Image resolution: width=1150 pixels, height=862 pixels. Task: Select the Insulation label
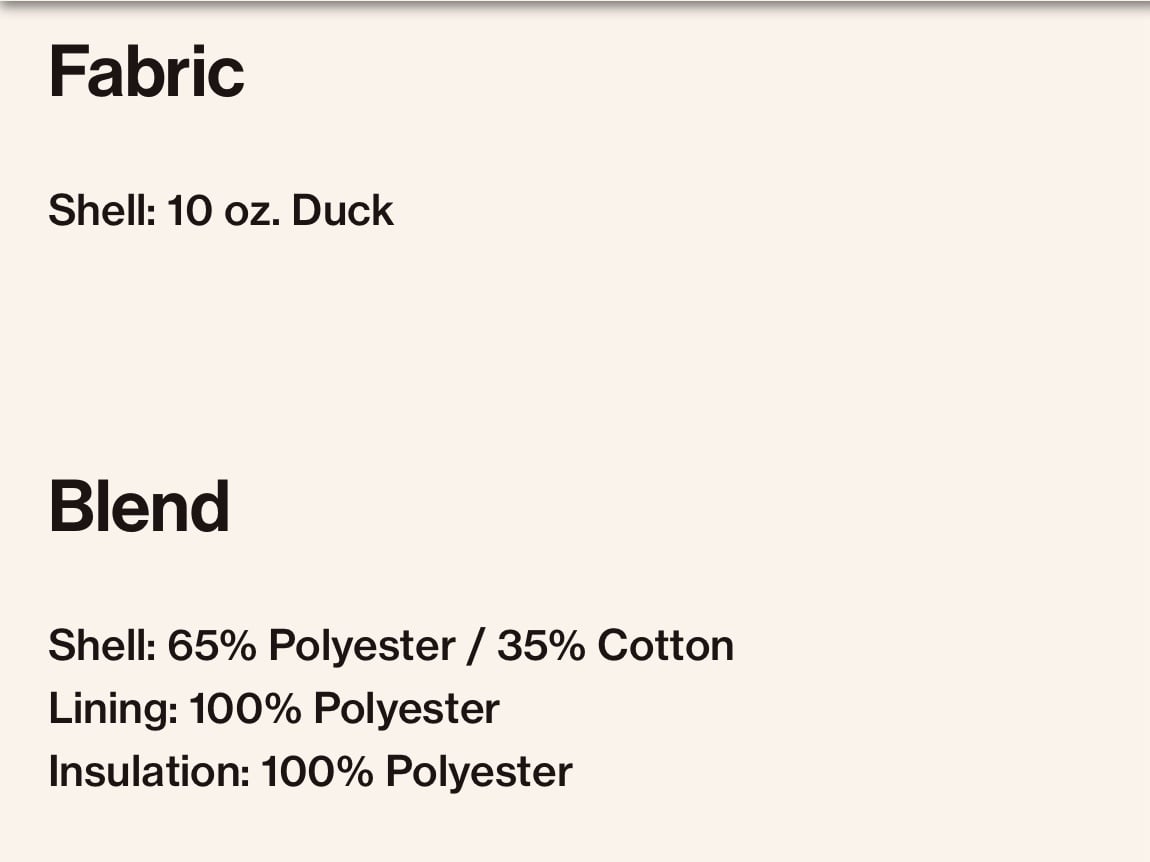(150, 772)
